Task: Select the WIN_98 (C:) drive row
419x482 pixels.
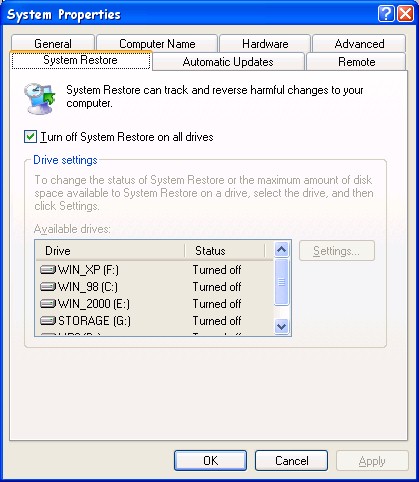Action: click(x=154, y=286)
